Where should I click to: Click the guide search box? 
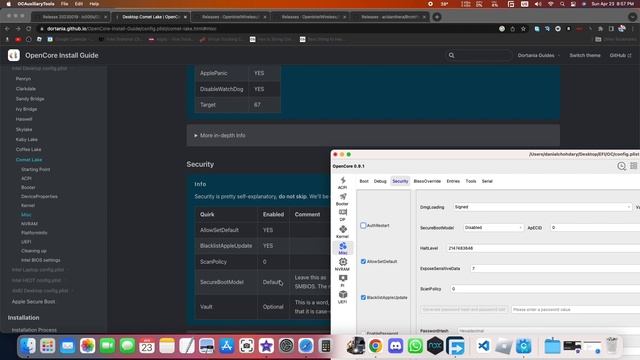tap(478, 55)
